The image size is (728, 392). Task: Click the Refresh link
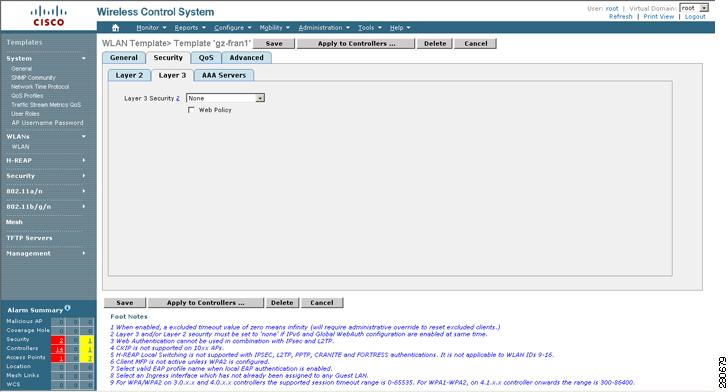pyautogui.click(x=621, y=16)
